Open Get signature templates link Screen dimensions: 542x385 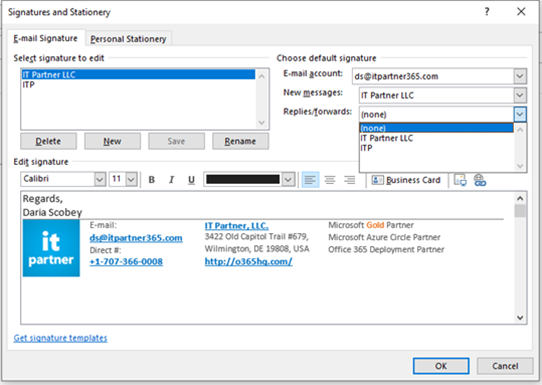click(60, 338)
